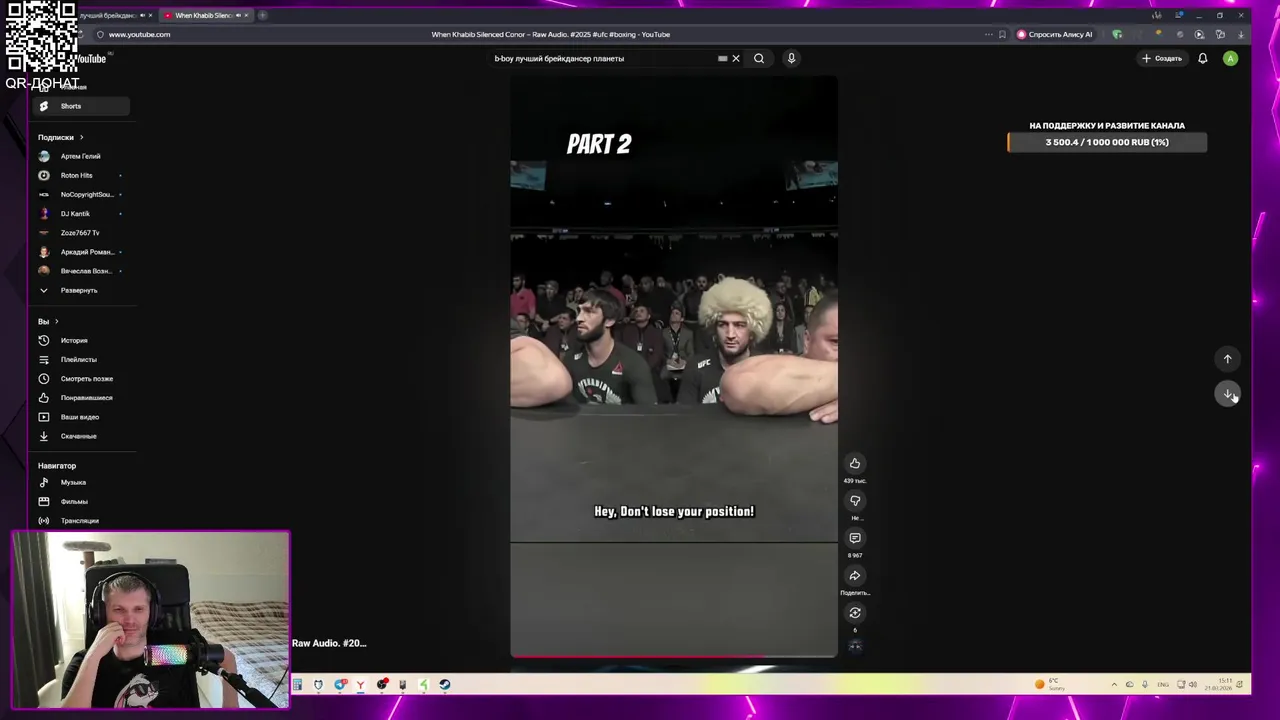Open Ваши видео page
This screenshot has width=1280, height=720.
(80, 416)
